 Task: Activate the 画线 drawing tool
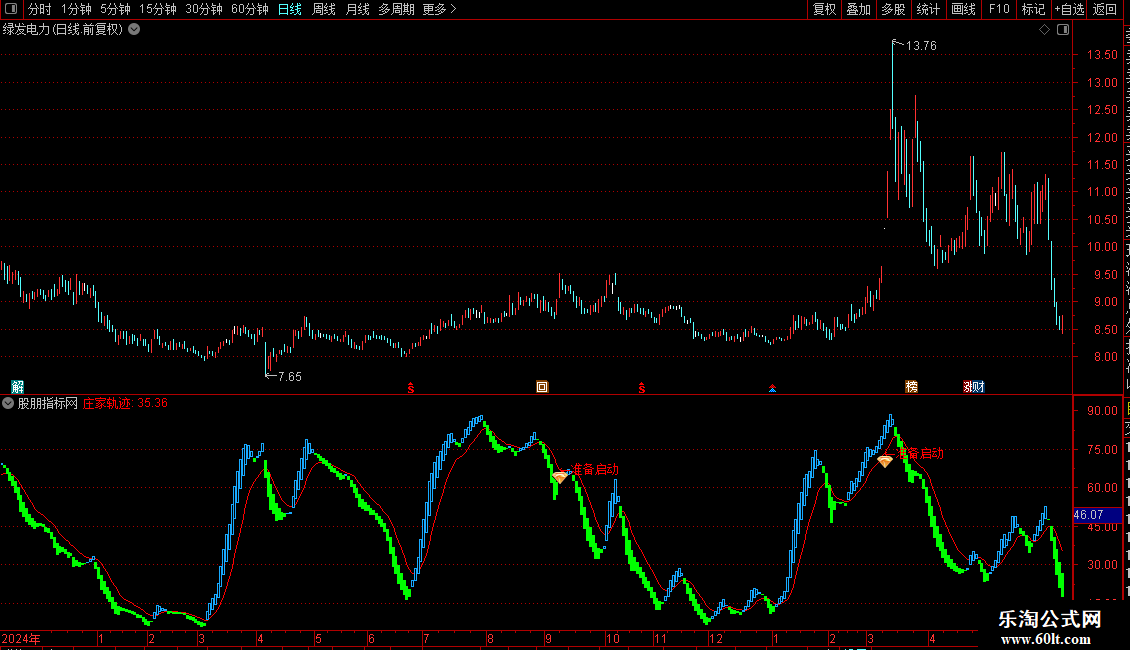(963, 9)
